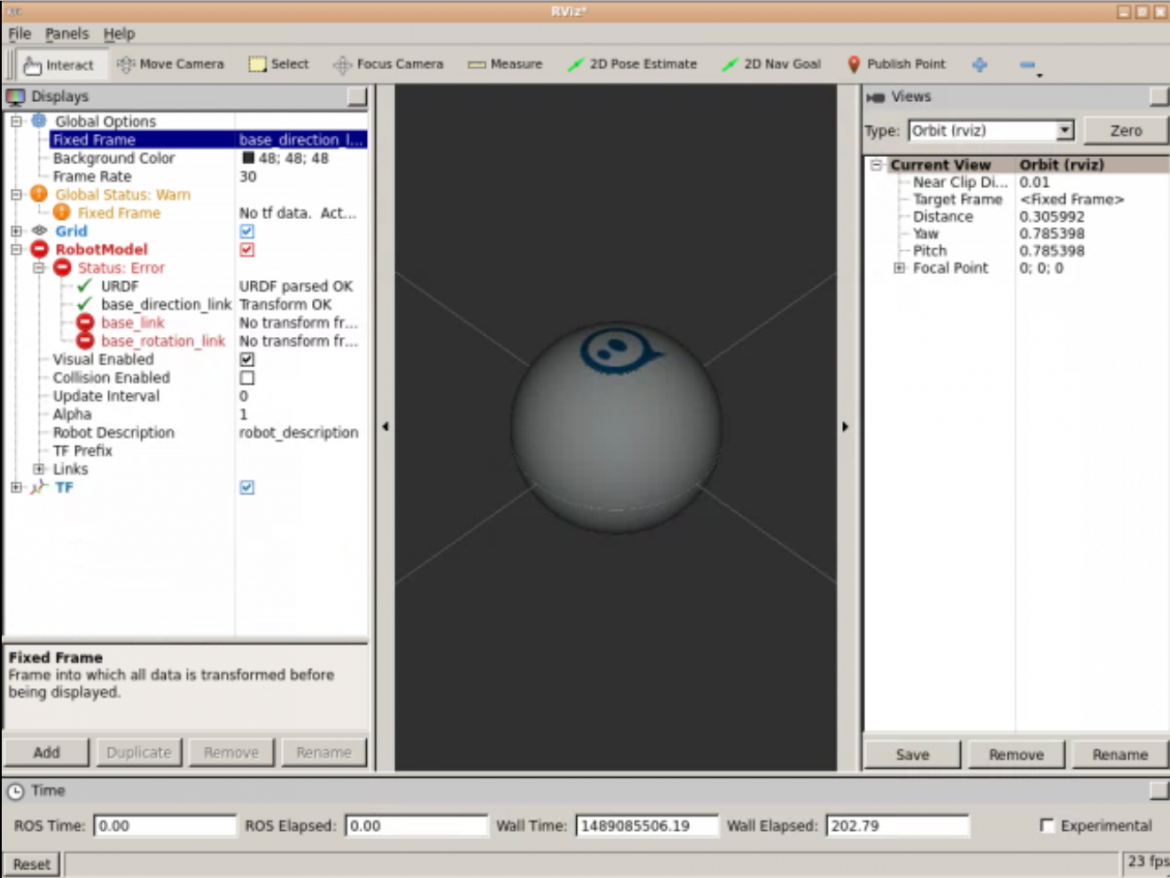Click Rename in the Views panel
This screenshot has height=878, width=1170.
(1119, 754)
